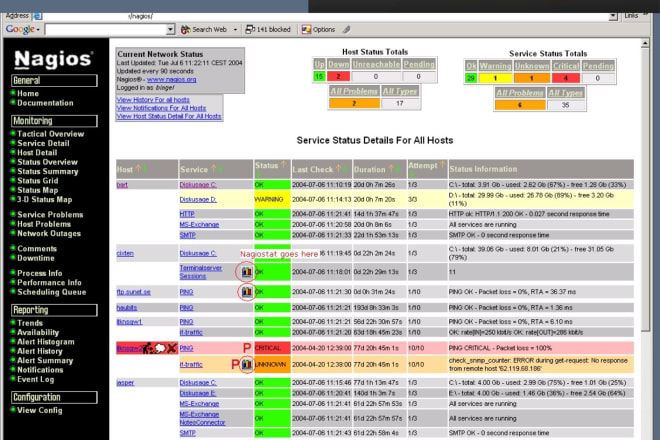The height and width of the screenshot is (440, 660).
Task: Sort ascending by the Status column's up arrow
Action: (x=284, y=165)
